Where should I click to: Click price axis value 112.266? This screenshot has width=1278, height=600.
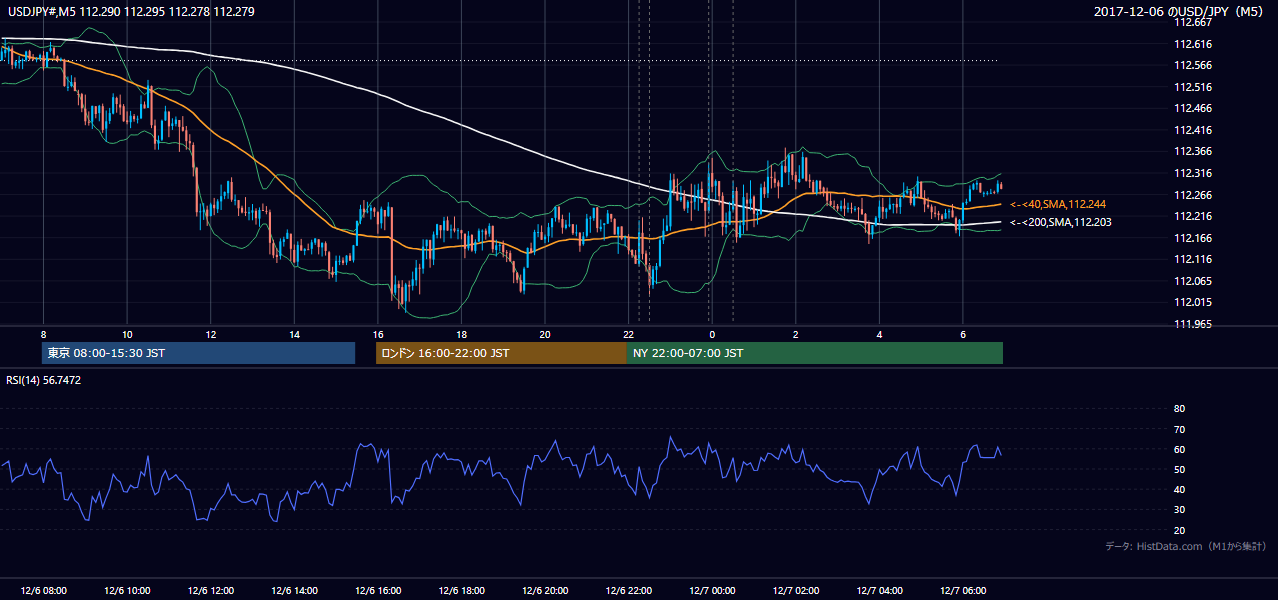pos(1193,195)
